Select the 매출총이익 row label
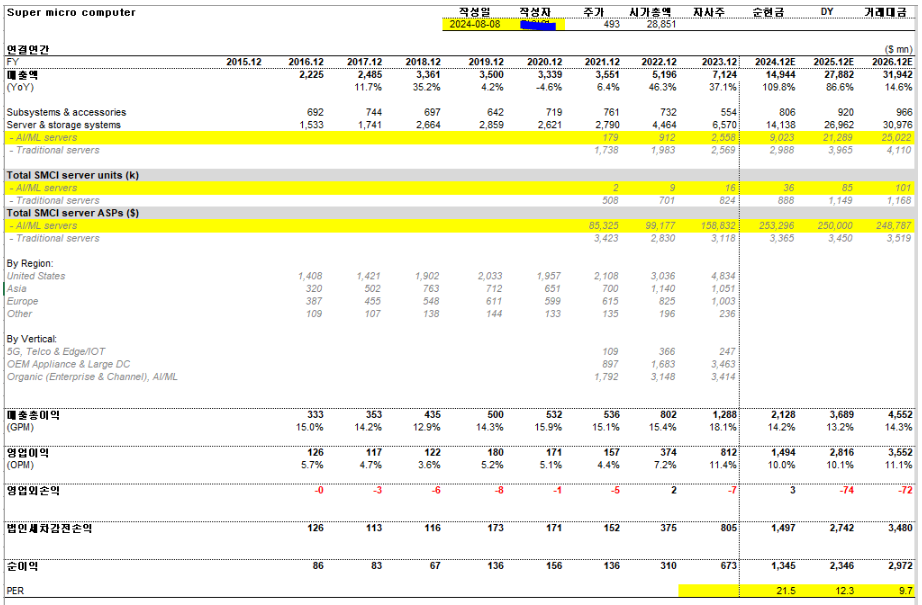The width and height of the screenshot is (922, 605). (32, 415)
